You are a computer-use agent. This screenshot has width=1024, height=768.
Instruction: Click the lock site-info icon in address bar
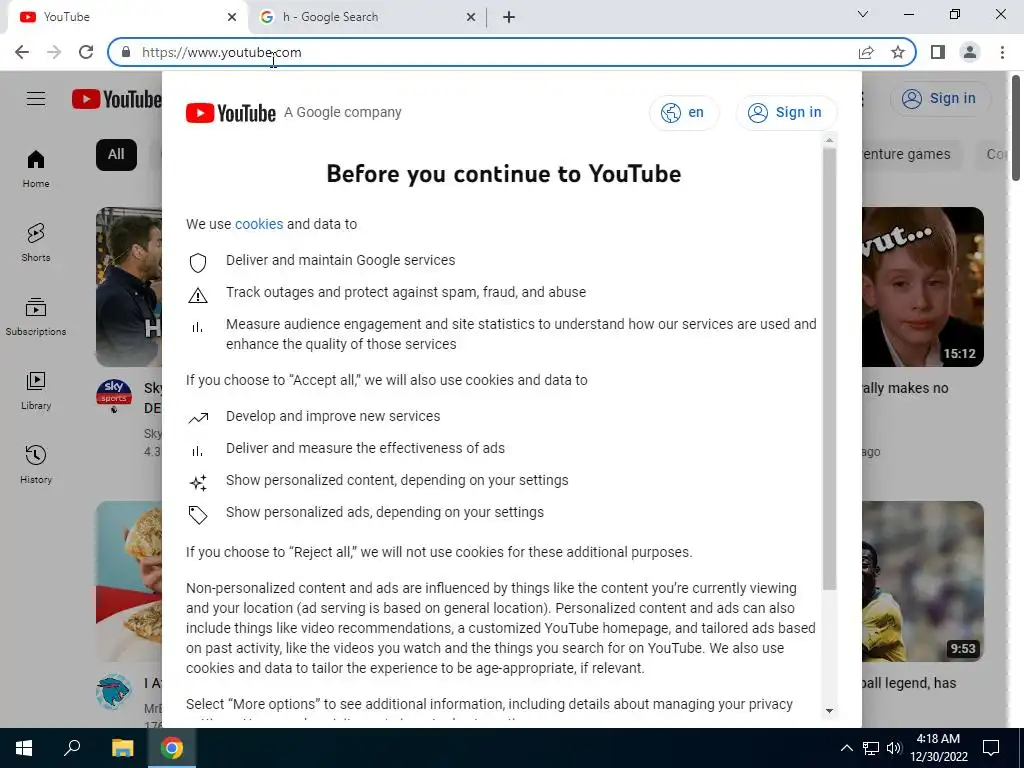[x=126, y=52]
